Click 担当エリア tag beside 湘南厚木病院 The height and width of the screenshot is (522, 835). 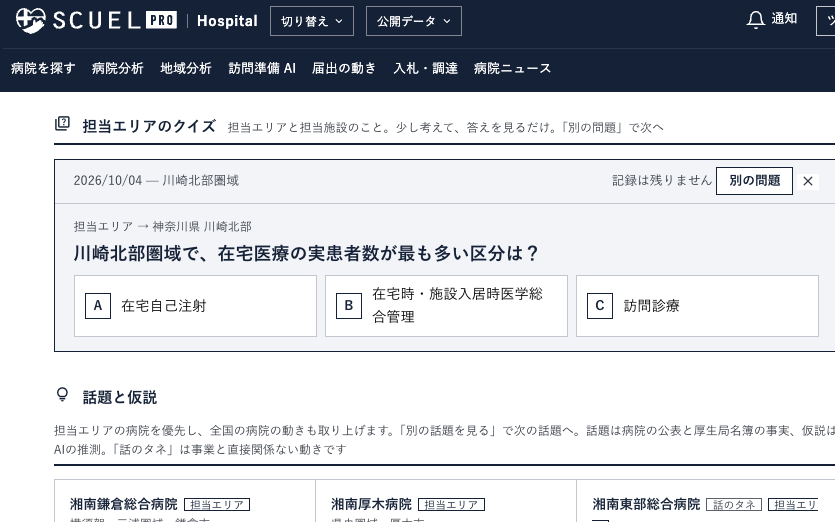click(x=452, y=504)
